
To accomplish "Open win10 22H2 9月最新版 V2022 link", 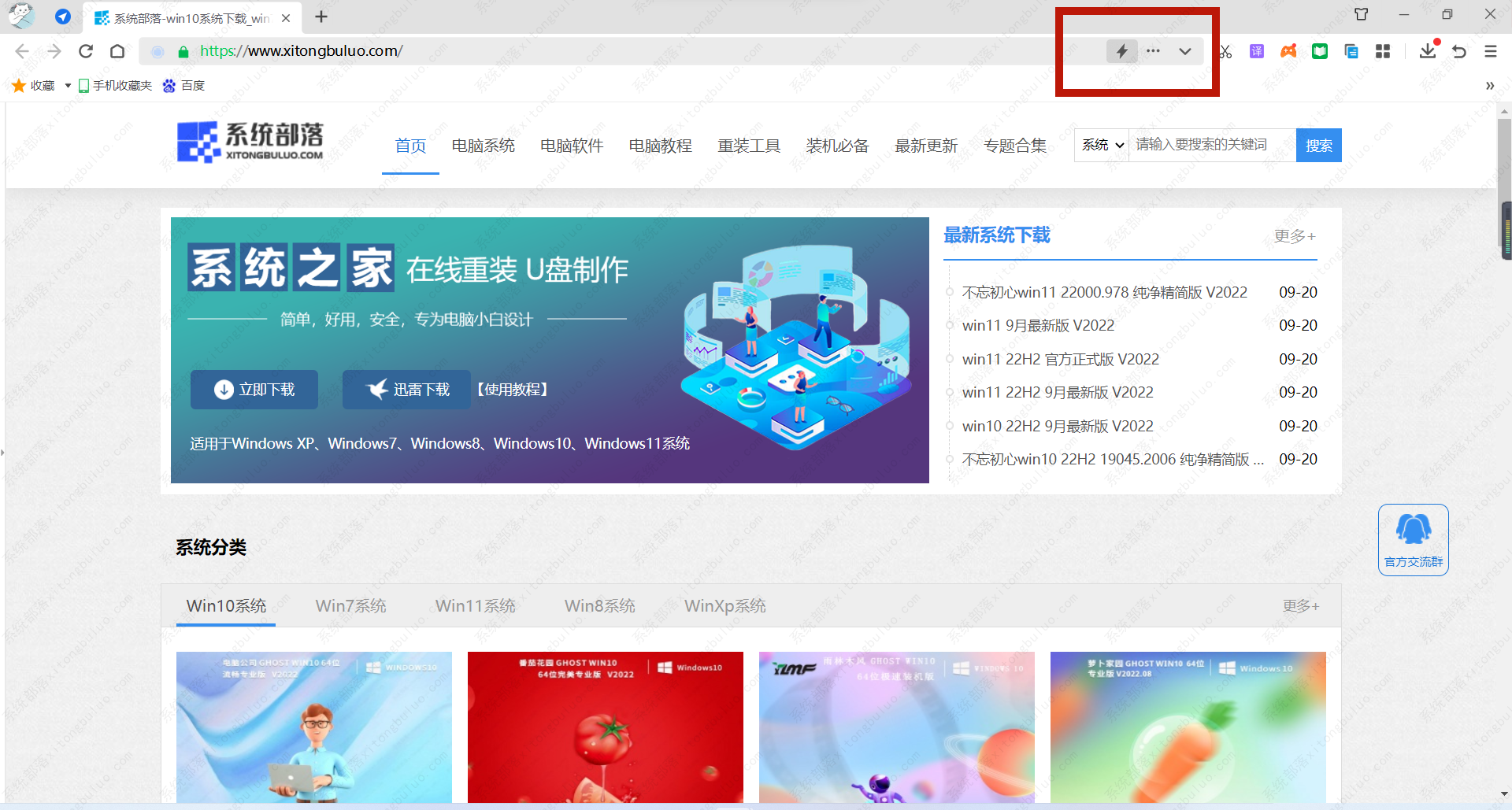I will pos(1058,426).
